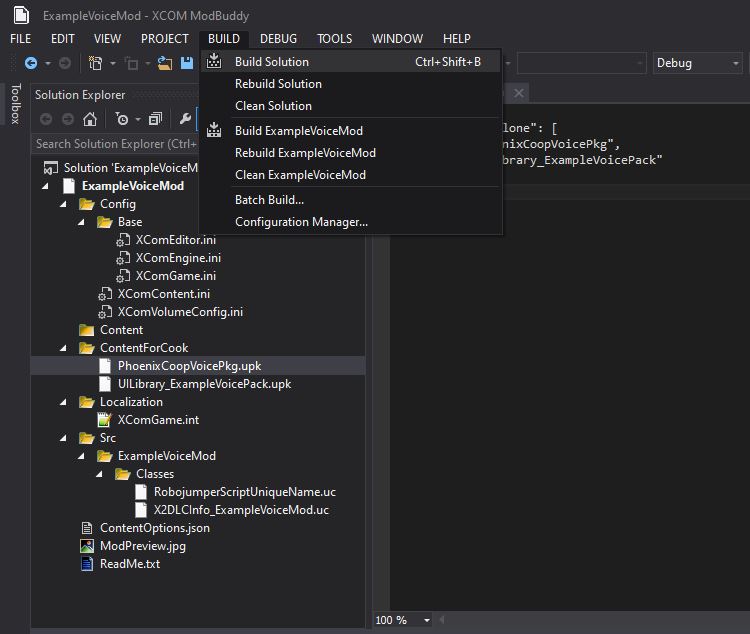Click the Properties wrench icon
Image resolution: width=750 pixels, height=634 pixels.
pyautogui.click(x=185, y=119)
